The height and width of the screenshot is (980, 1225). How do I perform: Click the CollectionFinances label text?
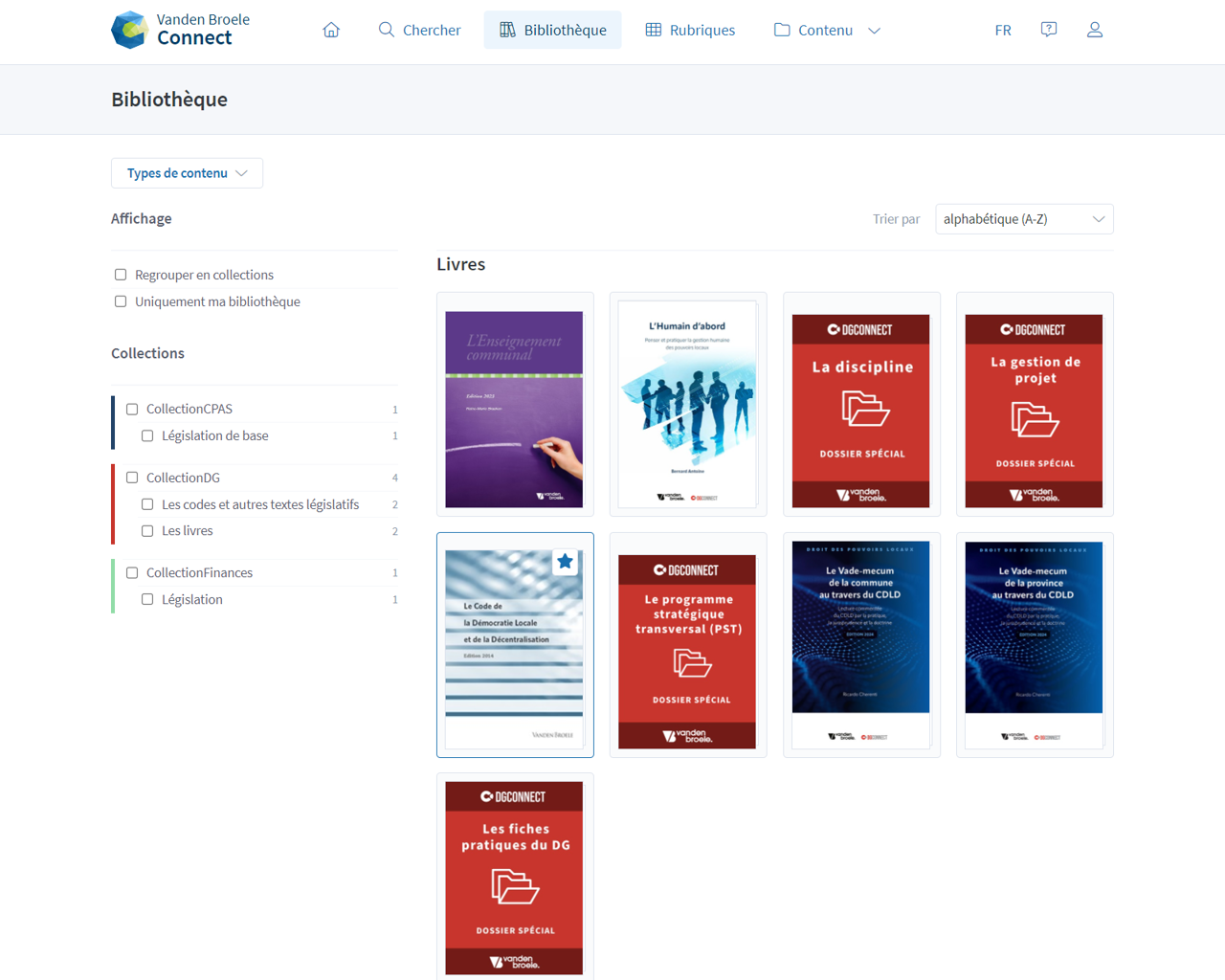(x=199, y=572)
